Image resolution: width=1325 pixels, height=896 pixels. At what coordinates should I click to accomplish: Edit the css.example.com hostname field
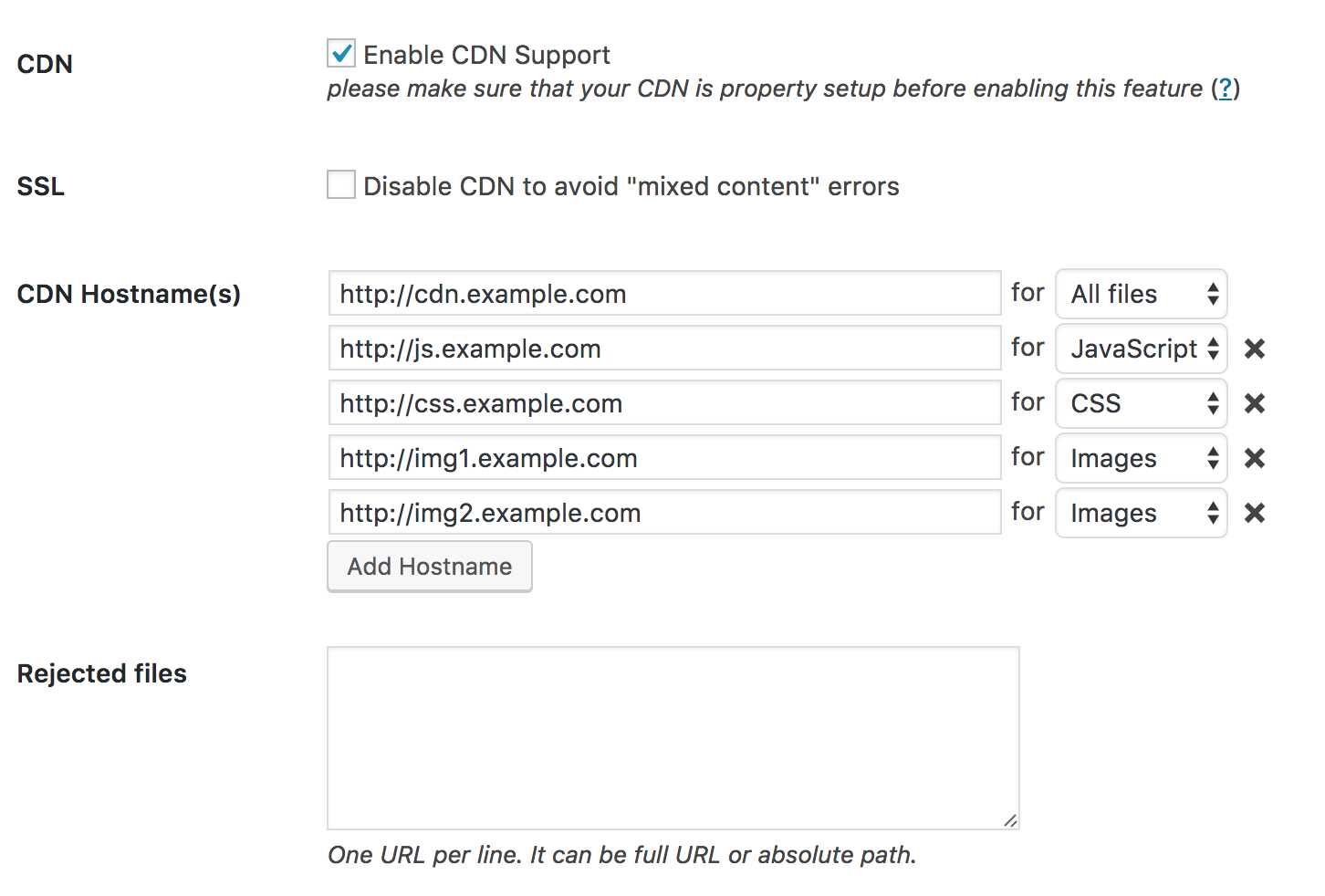[x=664, y=403]
